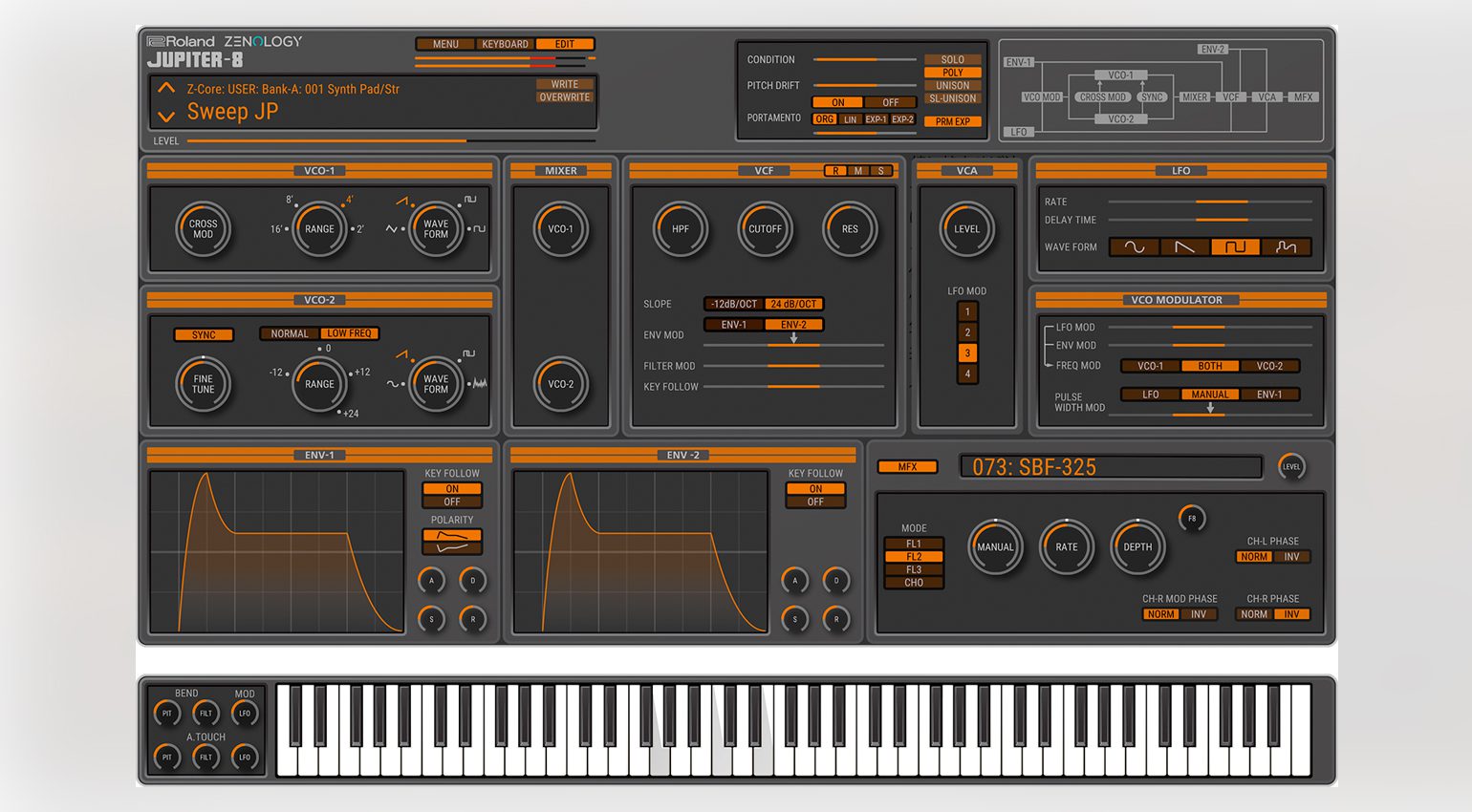Image resolution: width=1472 pixels, height=812 pixels.
Task: Click the OVERWRITE button
Action: tap(564, 97)
